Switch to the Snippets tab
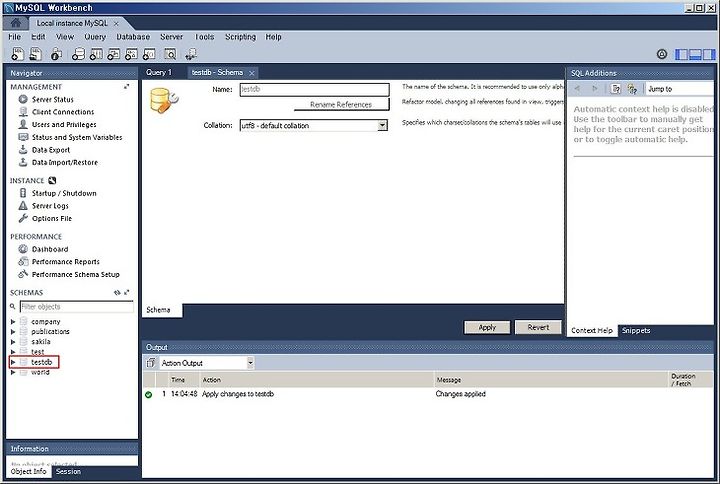The height and width of the screenshot is (484, 720). [636, 330]
